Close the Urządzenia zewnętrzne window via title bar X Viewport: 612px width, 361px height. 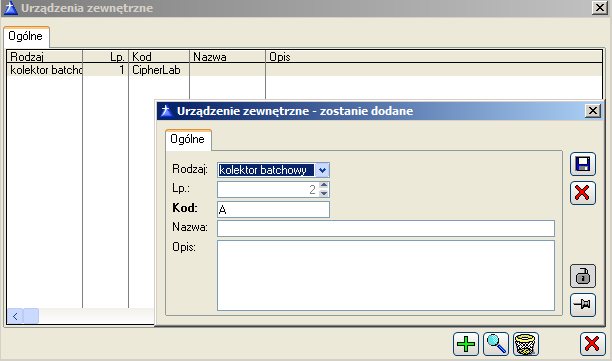pos(600,7)
